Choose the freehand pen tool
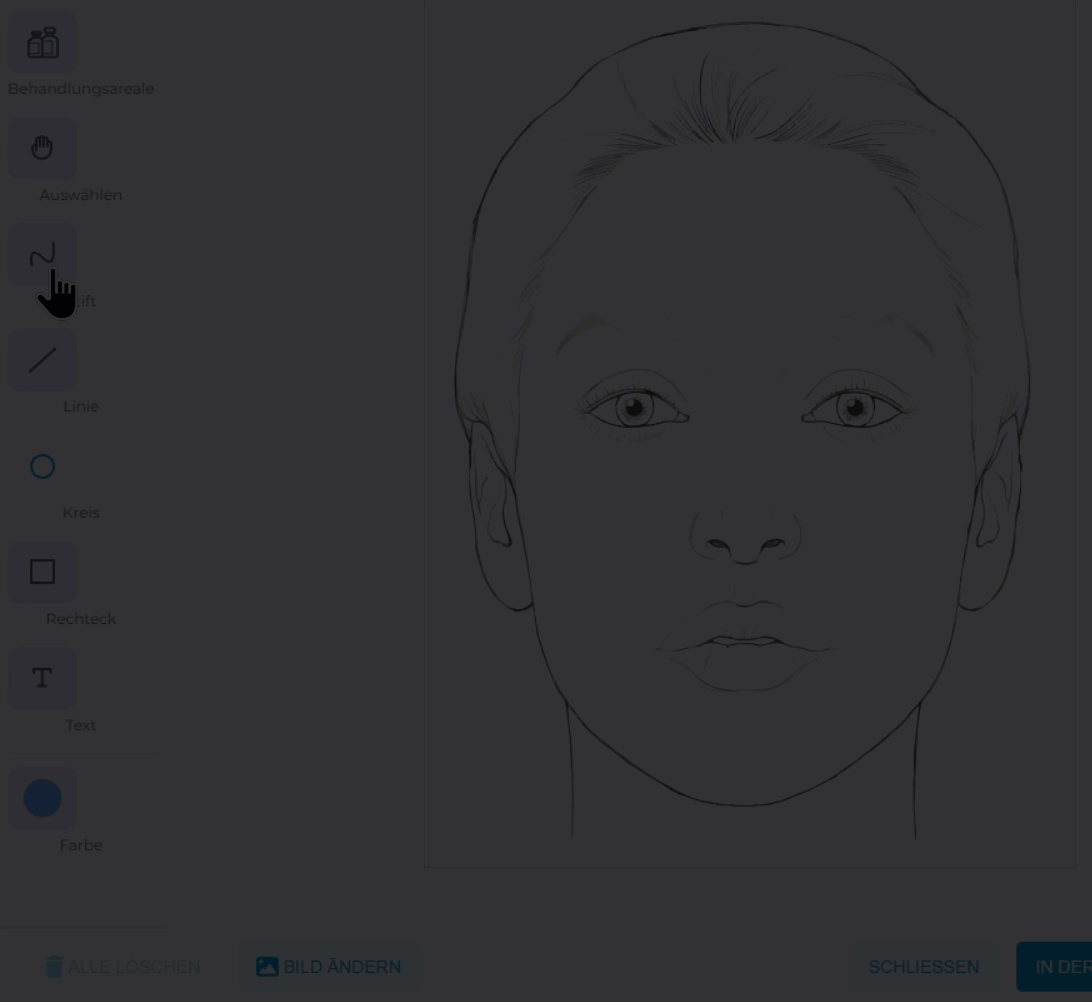The width and height of the screenshot is (1092, 1002). point(42,255)
